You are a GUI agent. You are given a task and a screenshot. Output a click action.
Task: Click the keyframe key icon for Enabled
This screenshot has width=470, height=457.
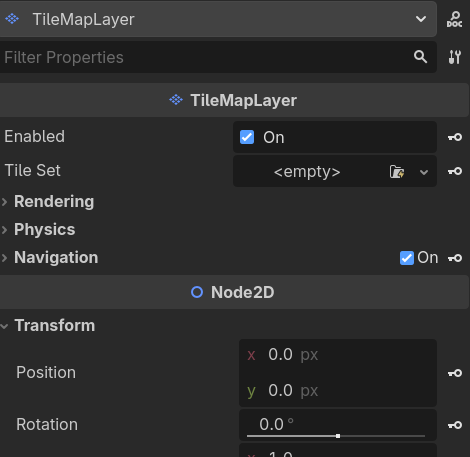coord(455,137)
